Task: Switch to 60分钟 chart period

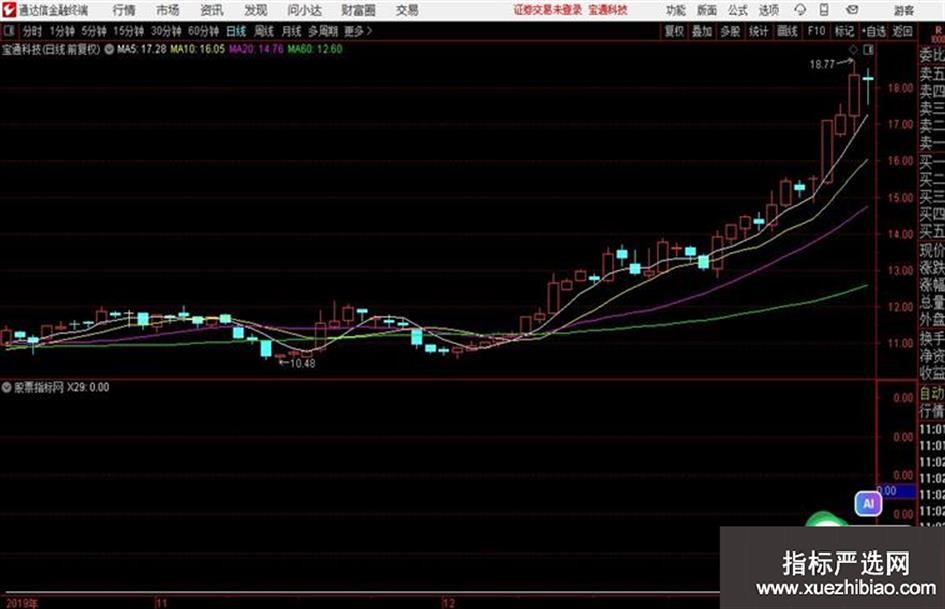Action: coord(203,31)
